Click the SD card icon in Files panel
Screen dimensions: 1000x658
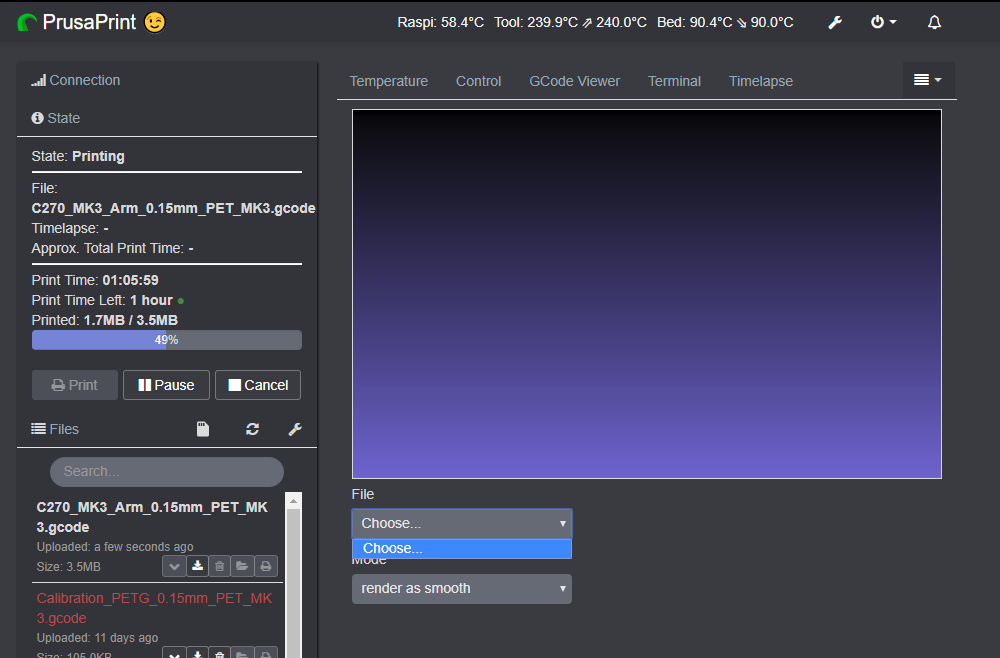202,428
